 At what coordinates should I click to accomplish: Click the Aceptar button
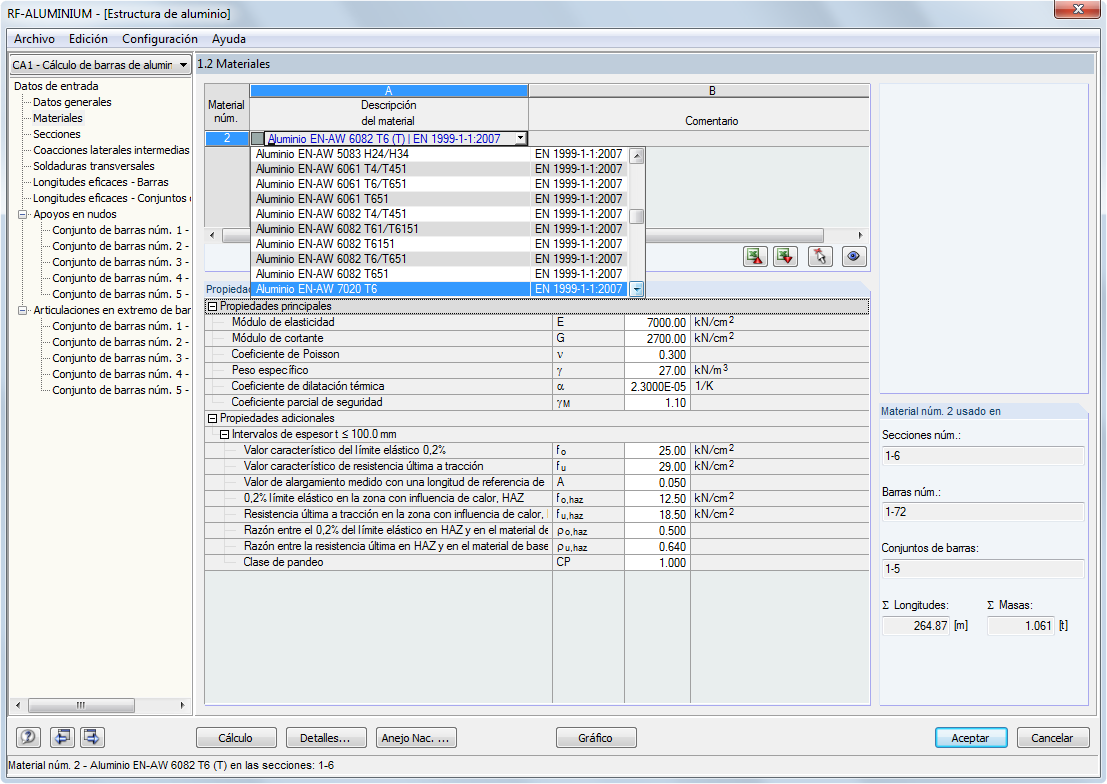(x=971, y=737)
